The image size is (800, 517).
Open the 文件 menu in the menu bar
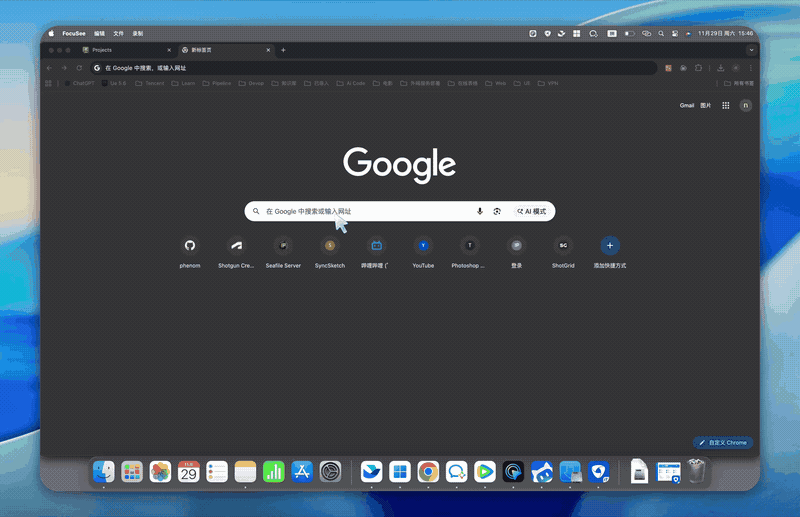pos(118,34)
